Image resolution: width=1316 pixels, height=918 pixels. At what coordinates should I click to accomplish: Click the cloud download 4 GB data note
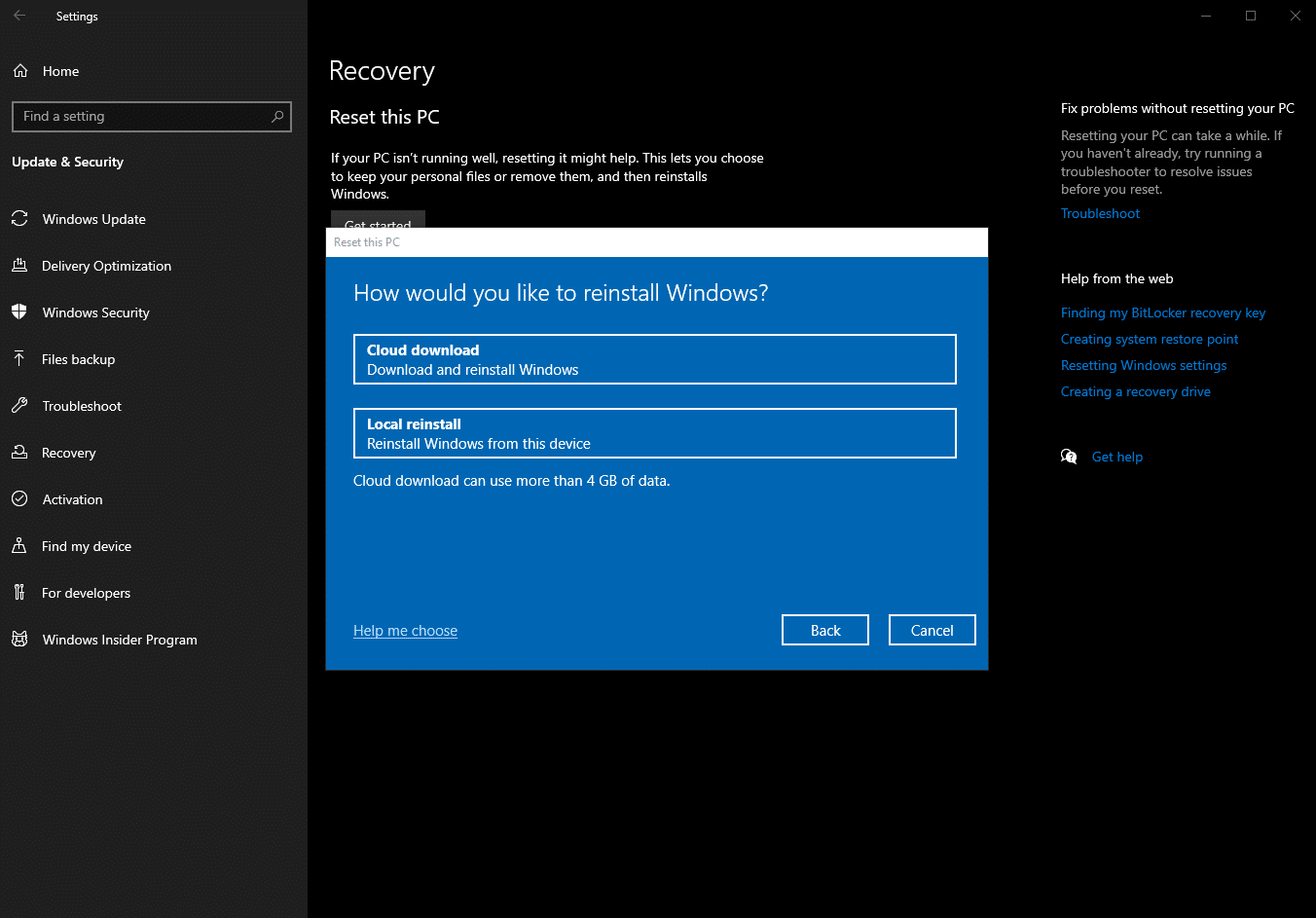[512, 480]
